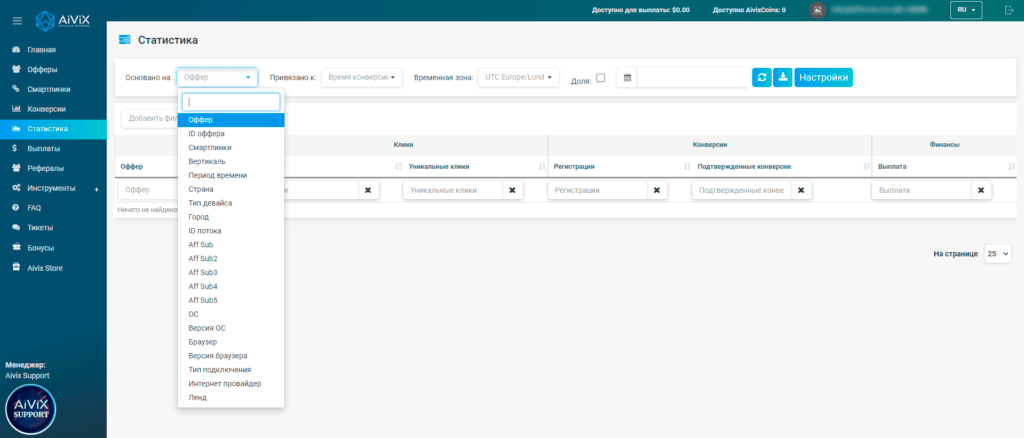Image resolution: width=1024 pixels, height=438 pixels.
Task: Open the Временная зона dropdown
Action: point(519,77)
